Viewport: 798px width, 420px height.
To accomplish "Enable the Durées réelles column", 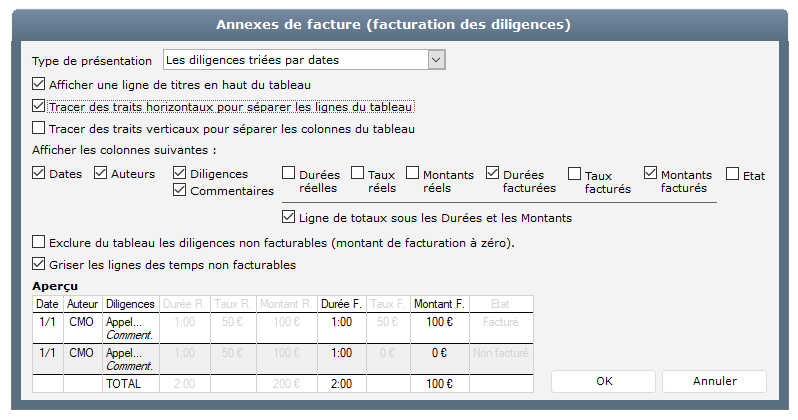I will [x=289, y=172].
